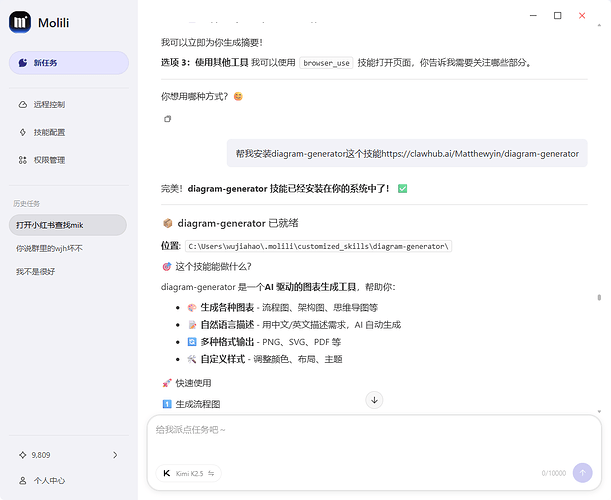Click the customized_skills path code box
Image resolution: width=611 pixels, height=500 pixels.
[x=318, y=246]
